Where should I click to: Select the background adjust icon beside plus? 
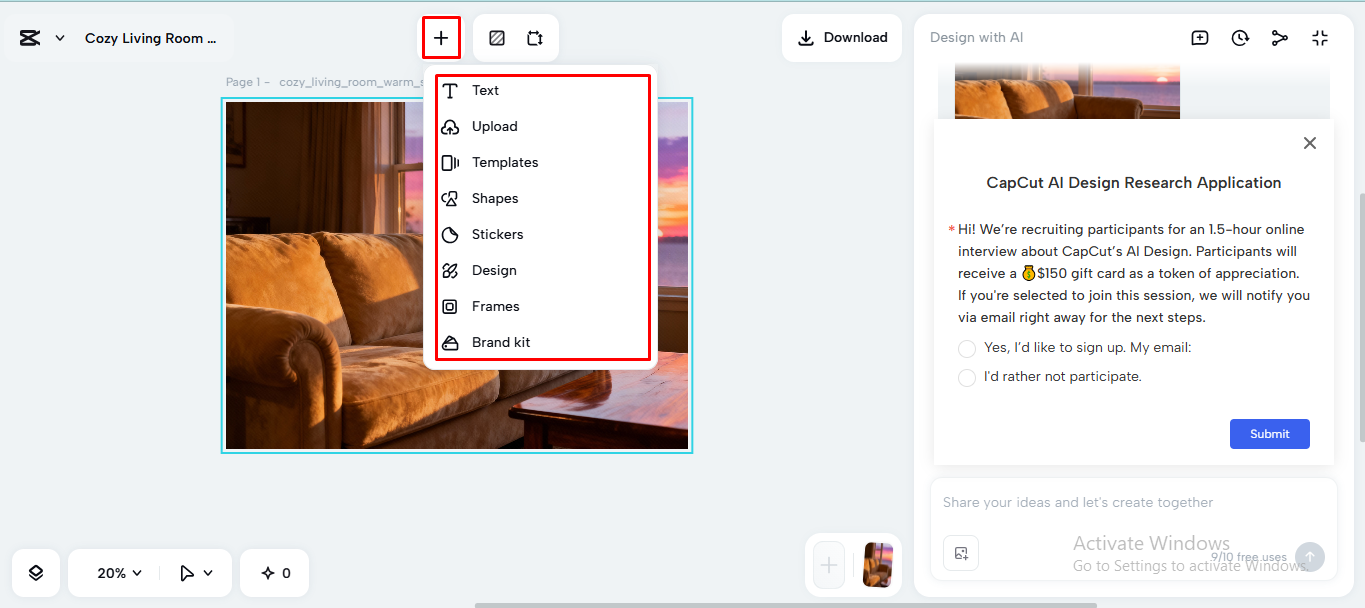pyautogui.click(x=495, y=37)
